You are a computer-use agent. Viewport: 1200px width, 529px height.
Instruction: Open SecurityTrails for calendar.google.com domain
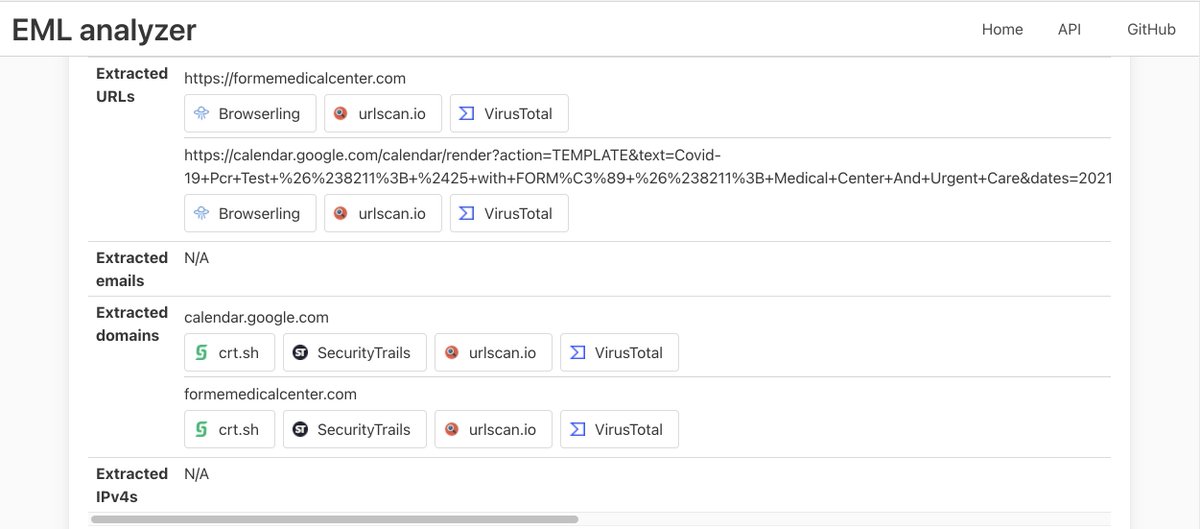(355, 352)
